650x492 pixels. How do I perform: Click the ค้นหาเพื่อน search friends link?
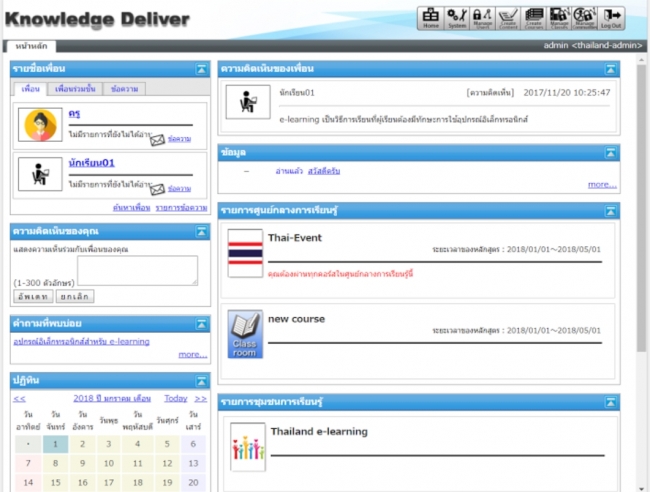(x=131, y=208)
